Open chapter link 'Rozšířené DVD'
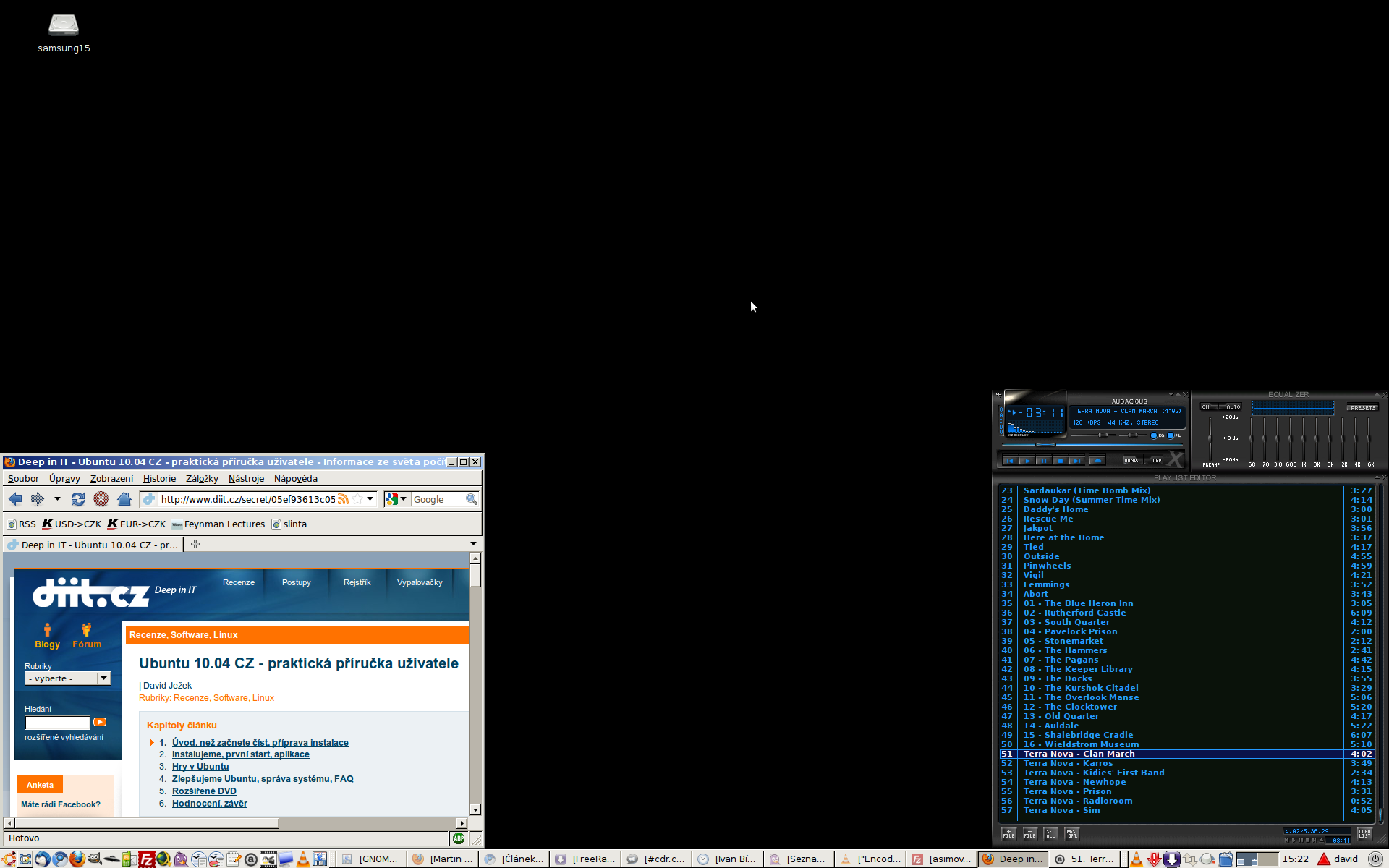 [x=204, y=791]
